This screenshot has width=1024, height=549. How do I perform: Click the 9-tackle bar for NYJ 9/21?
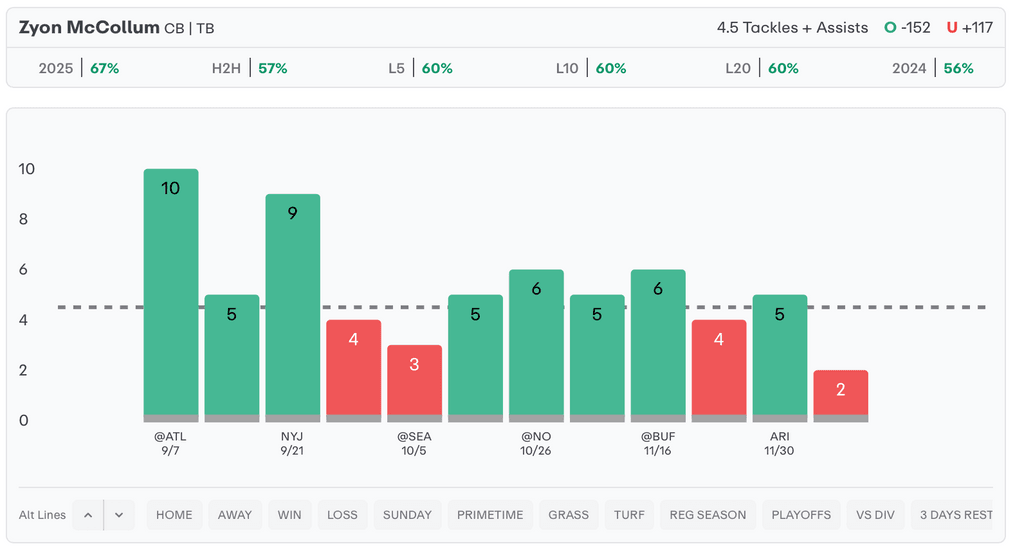(x=292, y=307)
